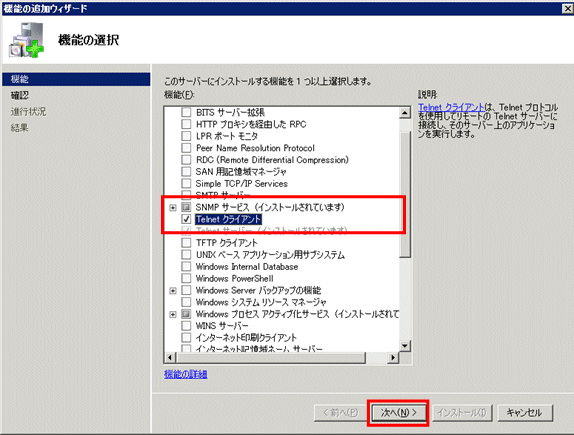Select 機能 step in wizard sidebar
The width and height of the screenshot is (574, 435).
pos(76,79)
